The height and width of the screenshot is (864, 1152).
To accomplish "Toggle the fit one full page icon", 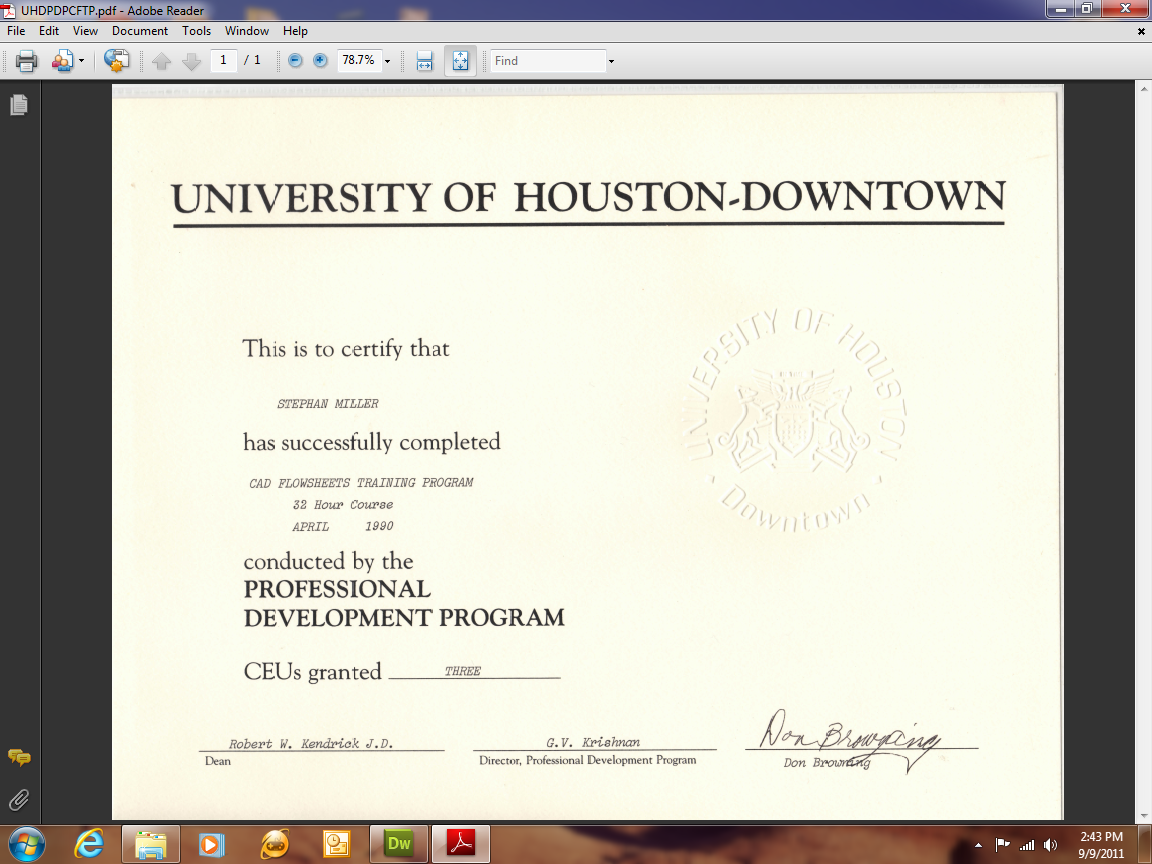I will [460, 60].
